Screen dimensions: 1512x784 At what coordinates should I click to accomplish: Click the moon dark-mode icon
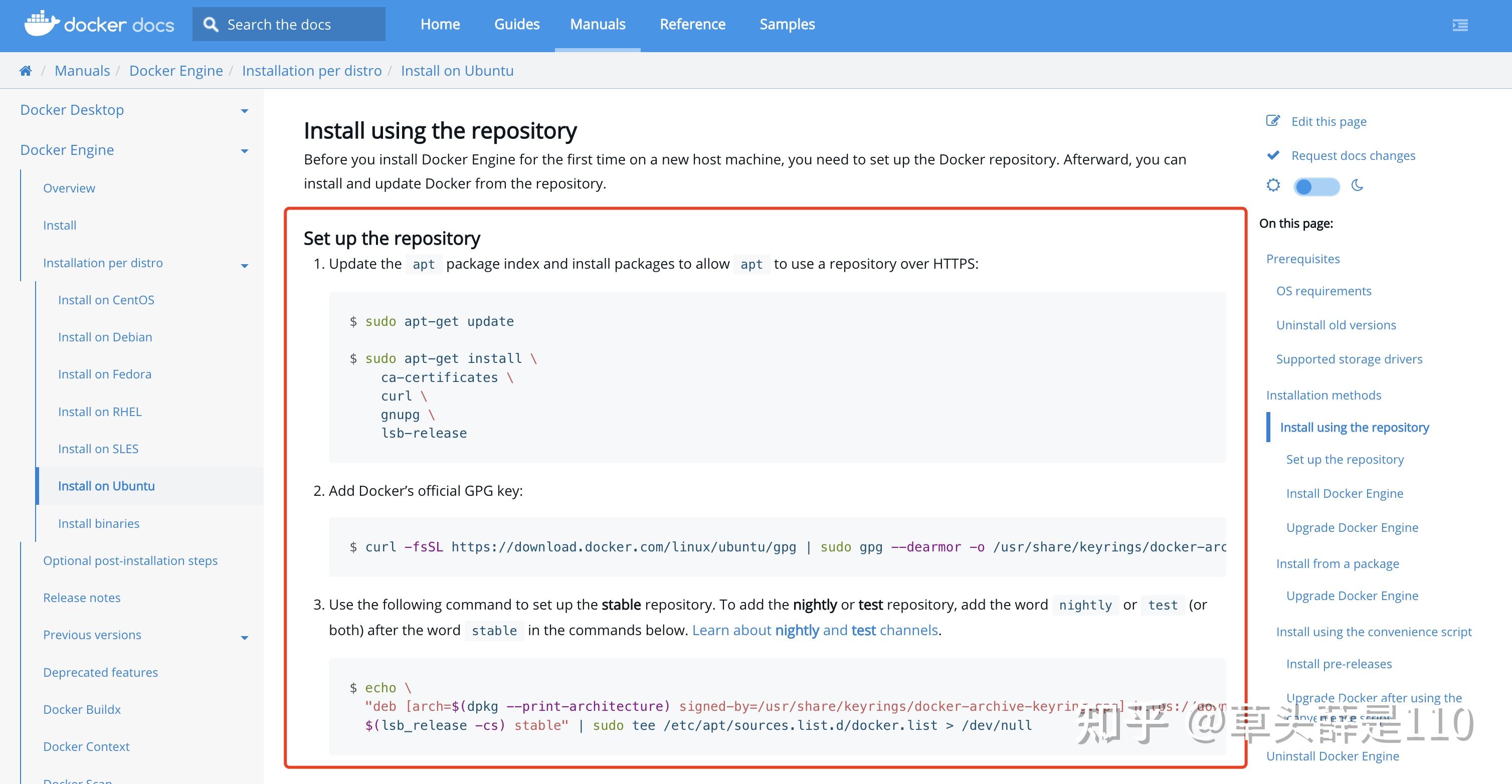point(1358,185)
